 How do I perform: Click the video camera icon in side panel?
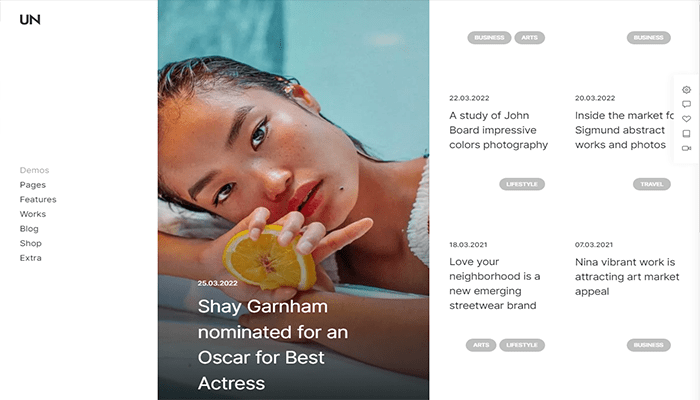pos(686,148)
